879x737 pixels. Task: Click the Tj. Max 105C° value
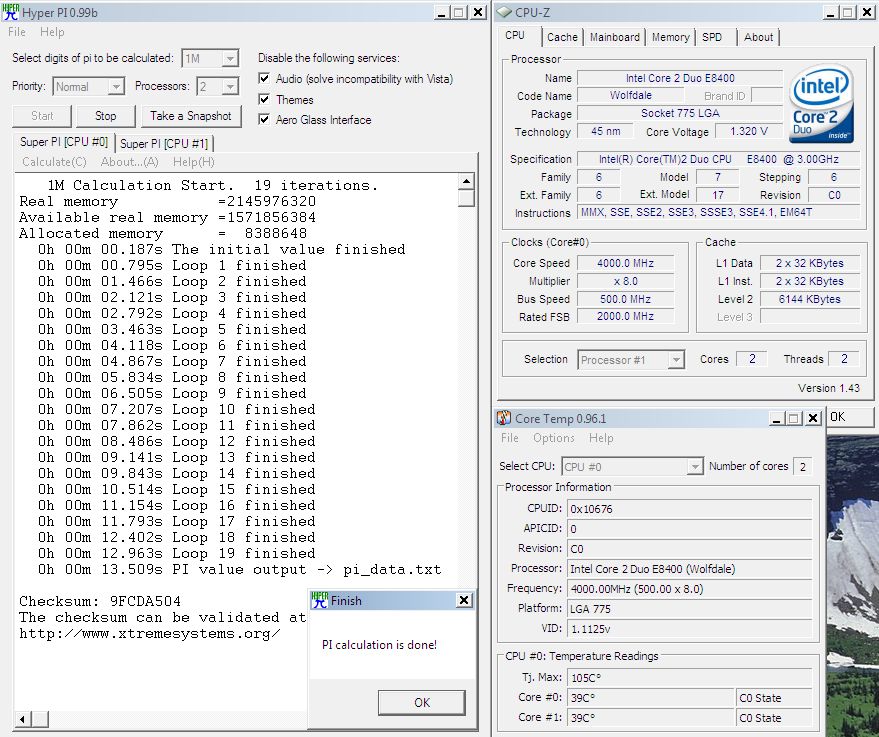(x=690, y=678)
